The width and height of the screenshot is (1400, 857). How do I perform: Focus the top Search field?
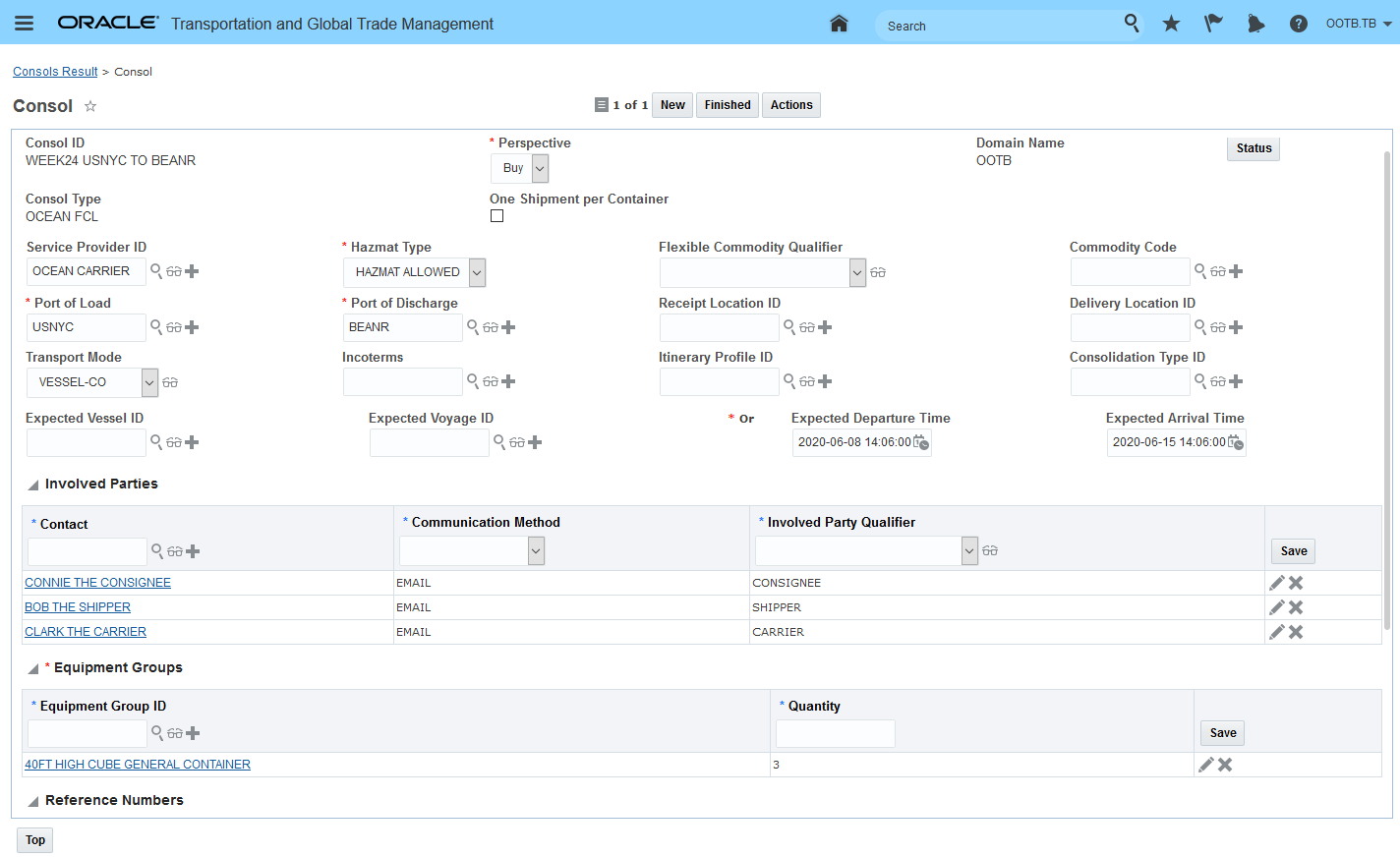[1000, 26]
